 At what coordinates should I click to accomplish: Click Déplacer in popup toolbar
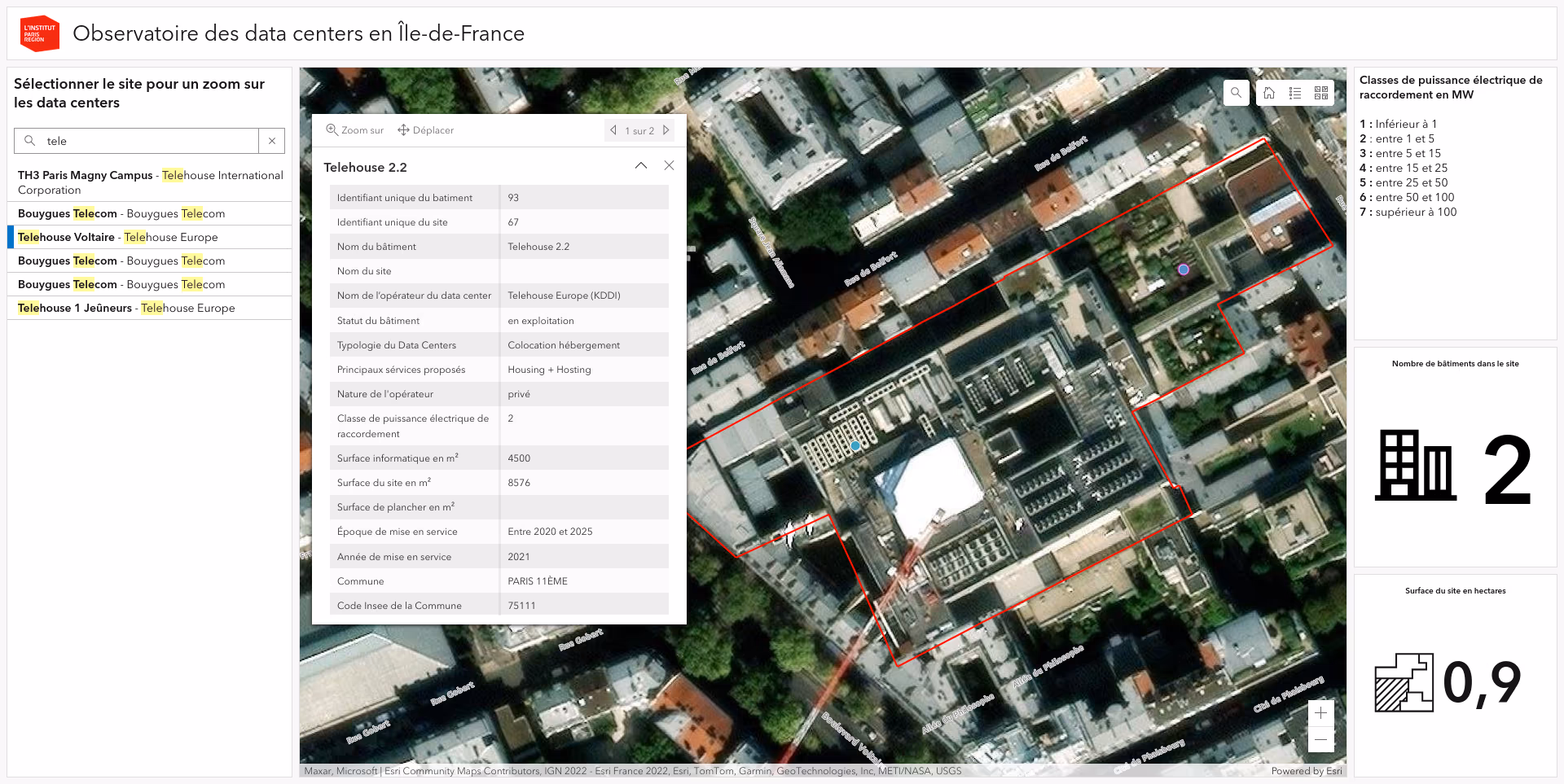click(x=425, y=130)
